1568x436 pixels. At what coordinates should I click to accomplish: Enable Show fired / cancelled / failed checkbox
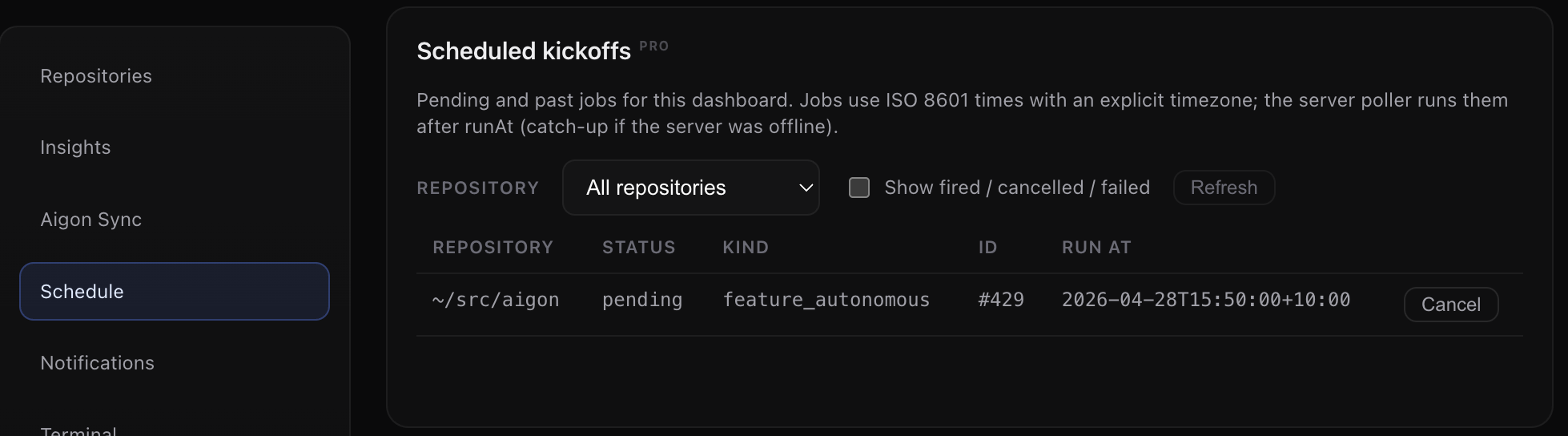pyautogui.click(x=859, y=188)
